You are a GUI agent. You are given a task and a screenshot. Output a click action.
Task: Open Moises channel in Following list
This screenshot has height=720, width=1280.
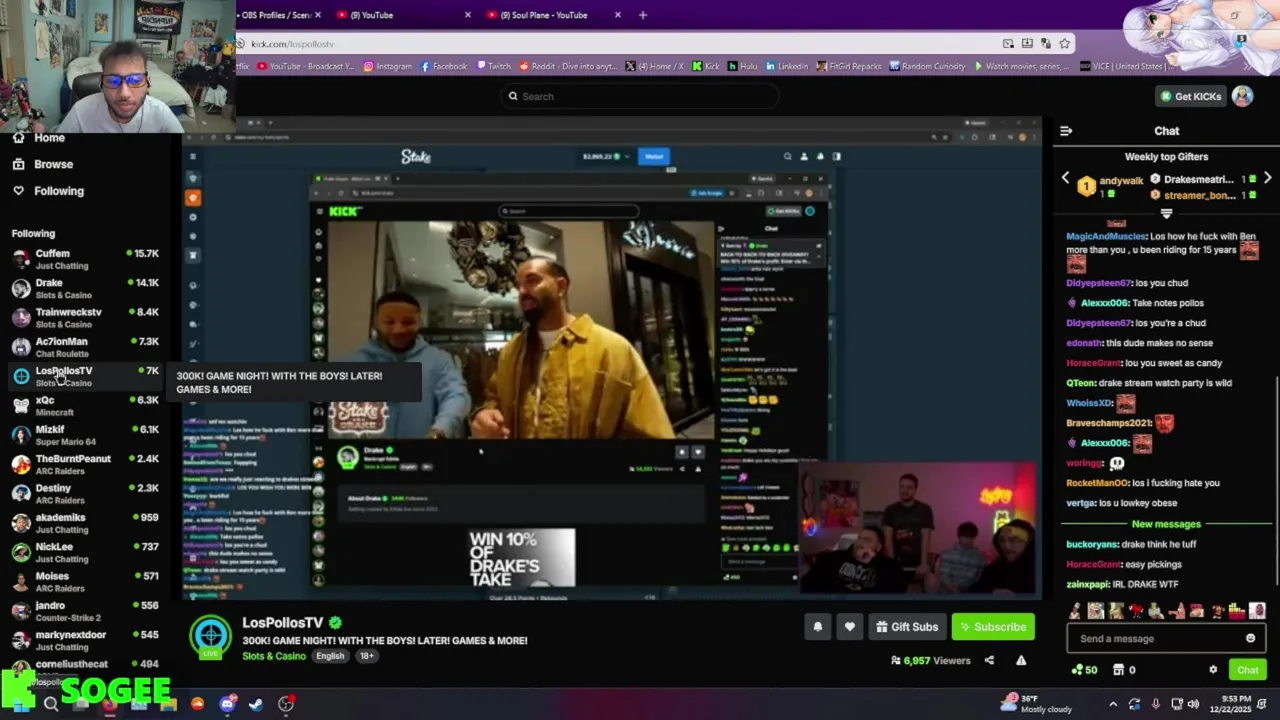click(x=85, y=581)
